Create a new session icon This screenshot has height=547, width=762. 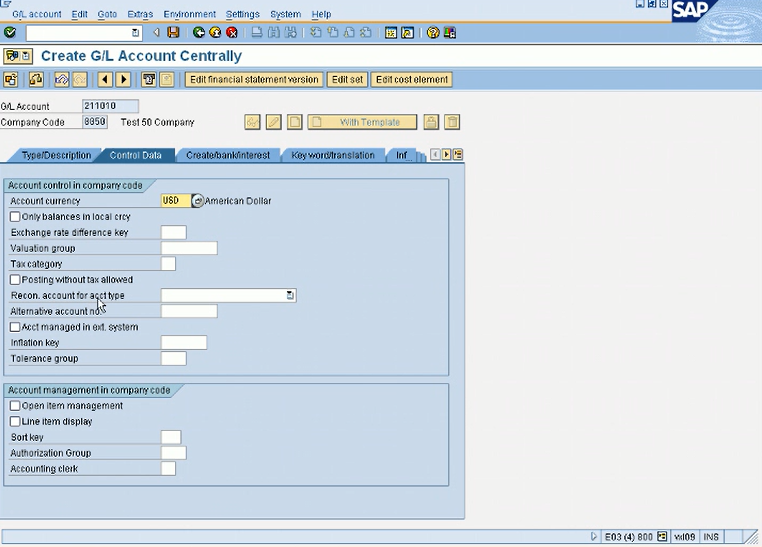click(390, 33)
